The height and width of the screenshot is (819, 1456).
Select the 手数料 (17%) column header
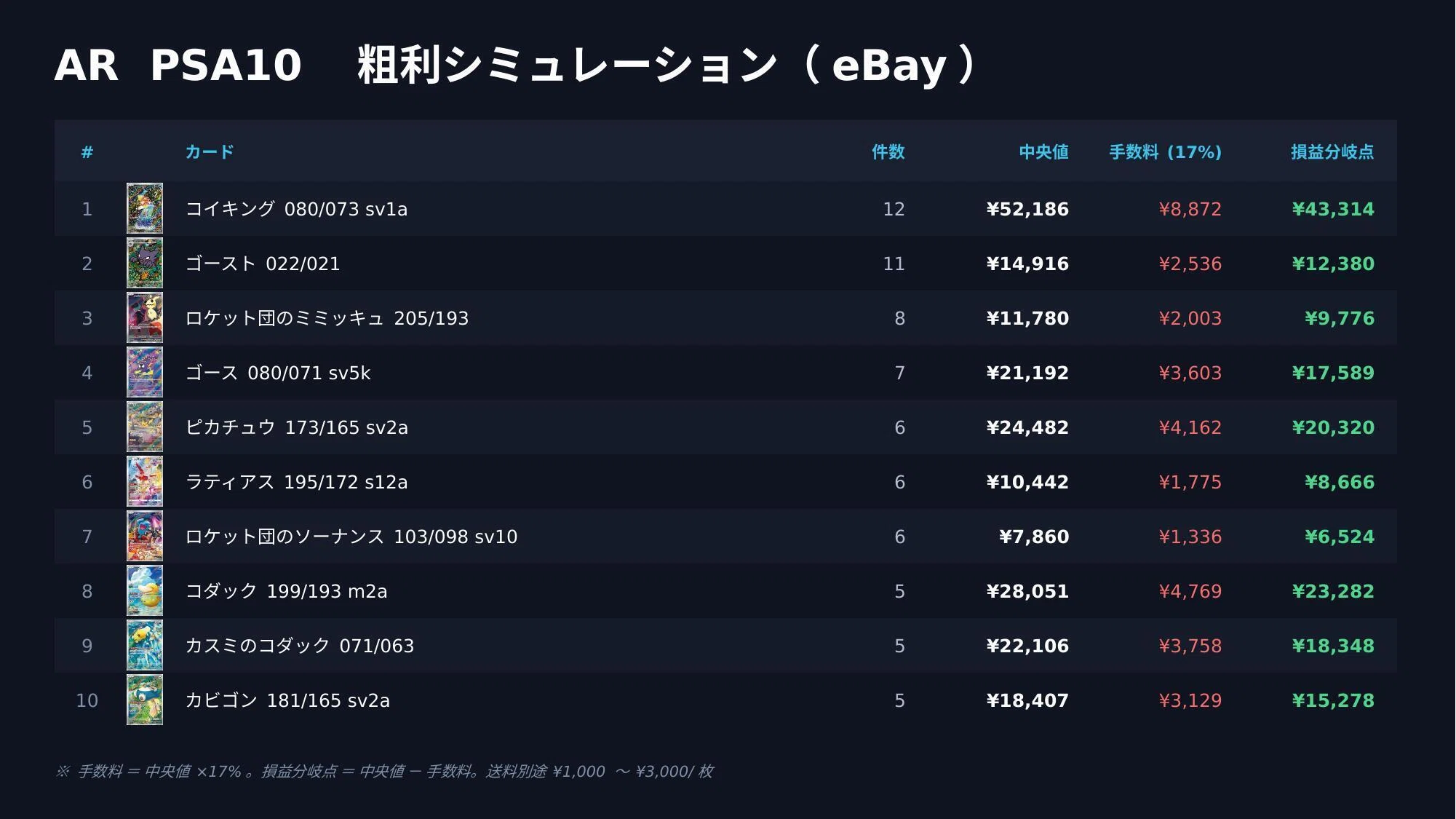pyautogui.click(x=1165, y=152)
